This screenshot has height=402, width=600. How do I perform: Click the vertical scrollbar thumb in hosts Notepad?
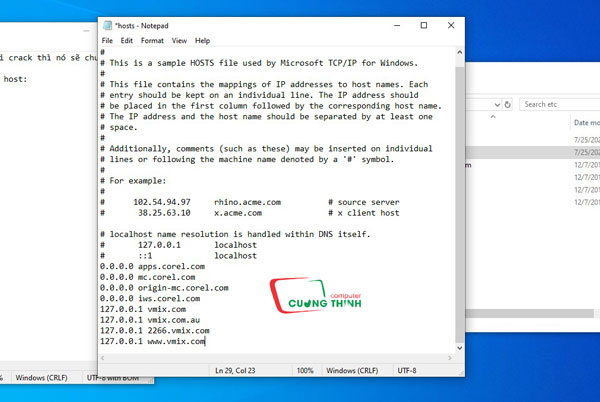pyautogui.click(x=460, y=204)
